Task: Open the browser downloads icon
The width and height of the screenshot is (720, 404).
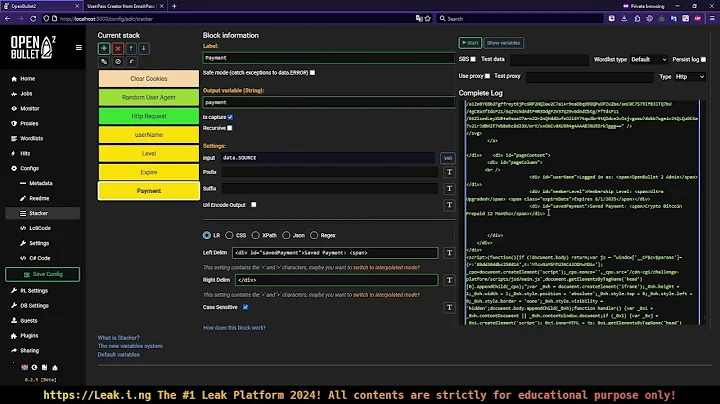Action: tap(624, 19)
